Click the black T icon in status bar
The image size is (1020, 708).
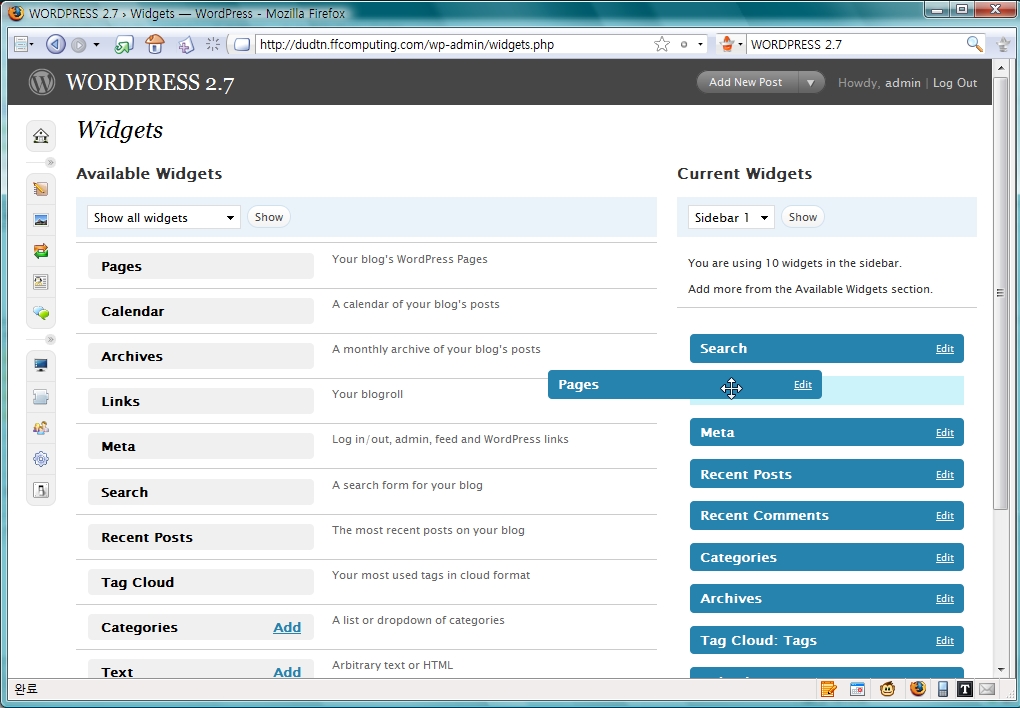pyautogui.click(x=965, y=688)
